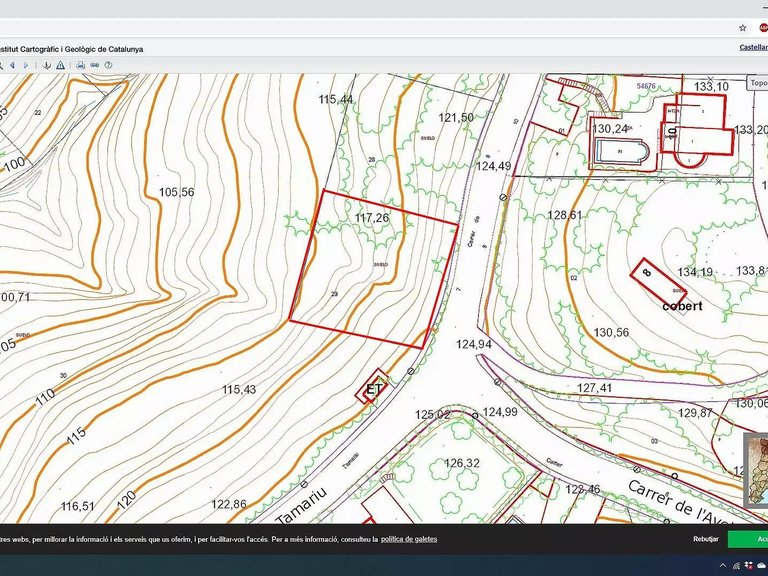The width and height of the screenshot is (768, 576).
Task: Click the 126,32 elevation label
Action: coord(462,463)
